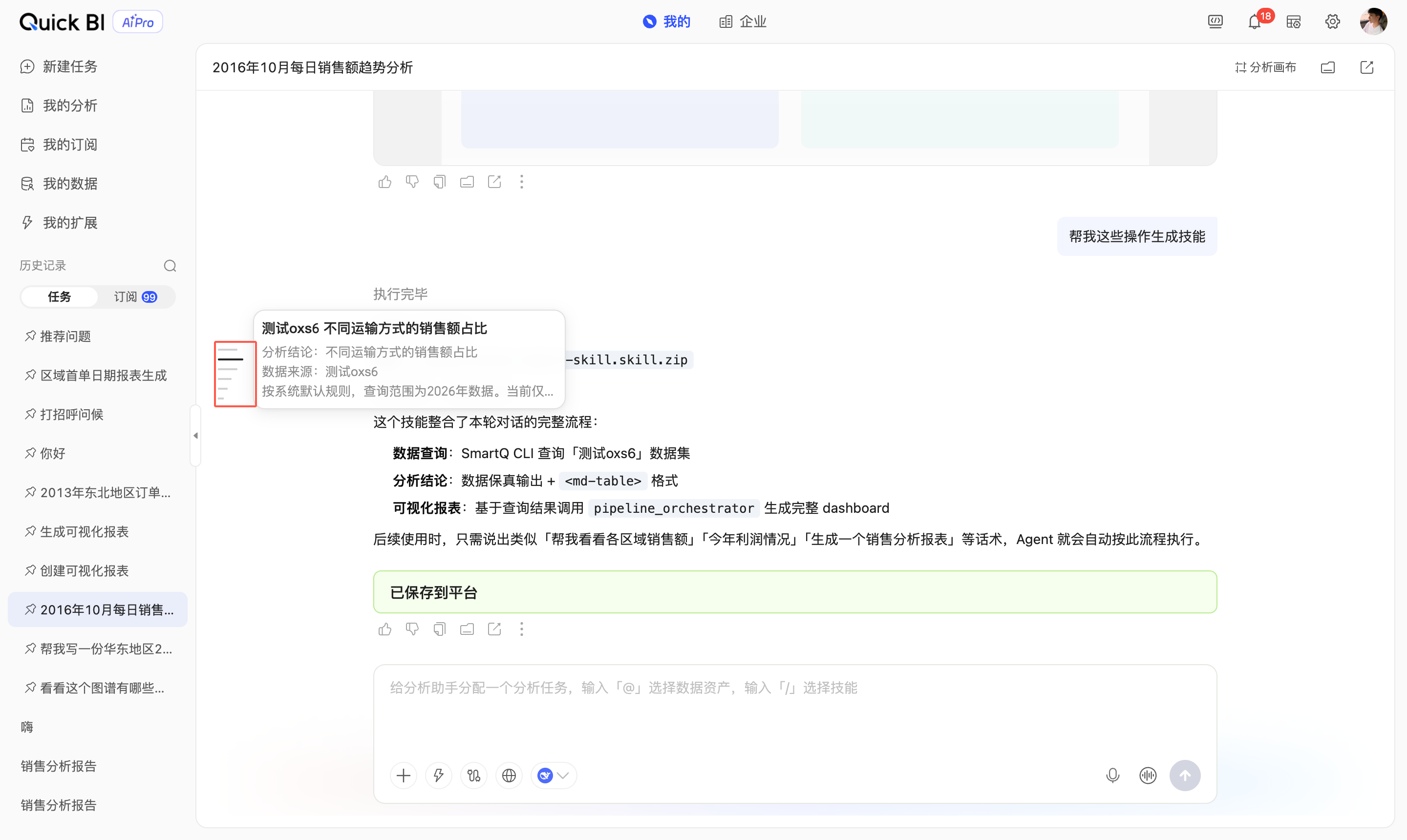
Task: Click the folder icon in the conversation header
Action: tap(1328, 67)
